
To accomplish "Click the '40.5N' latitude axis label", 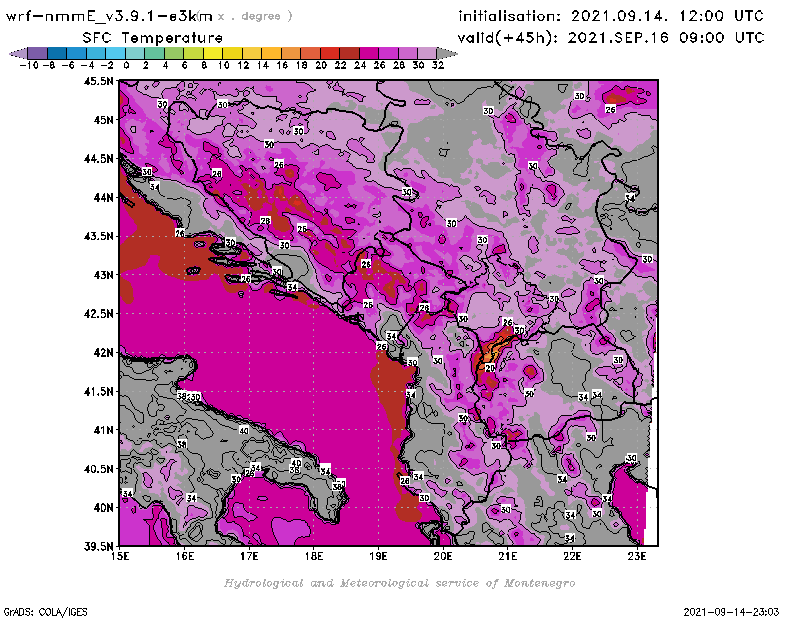I will pyautogui.click(x=98, y=469).
